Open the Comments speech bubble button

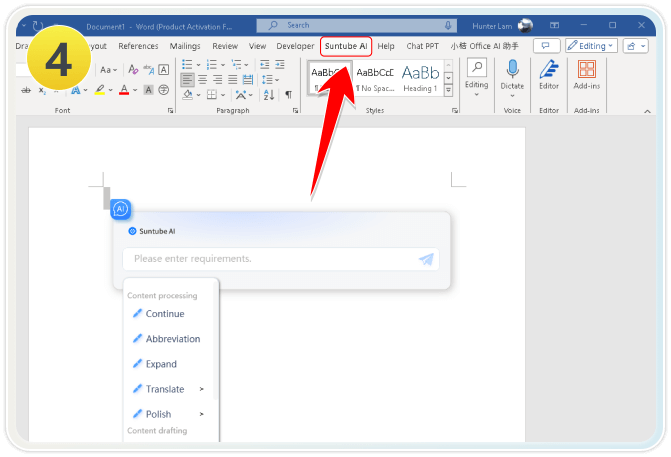[546, 46]
